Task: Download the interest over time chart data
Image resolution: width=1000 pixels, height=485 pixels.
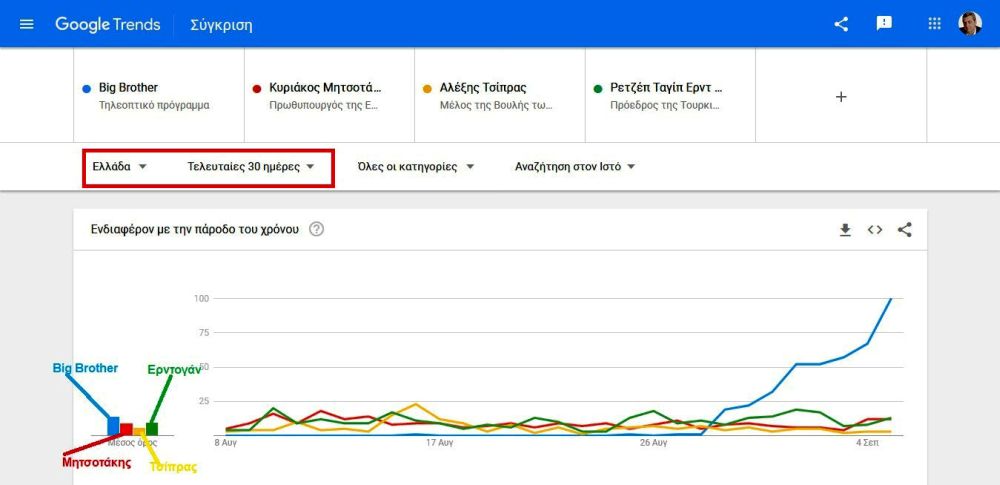Action: [x=845, y=230]
